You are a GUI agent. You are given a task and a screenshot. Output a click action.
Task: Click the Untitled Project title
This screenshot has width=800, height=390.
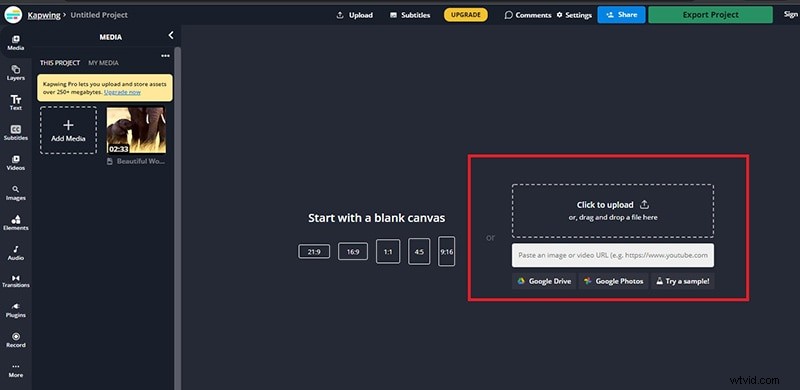pos(99,15)
